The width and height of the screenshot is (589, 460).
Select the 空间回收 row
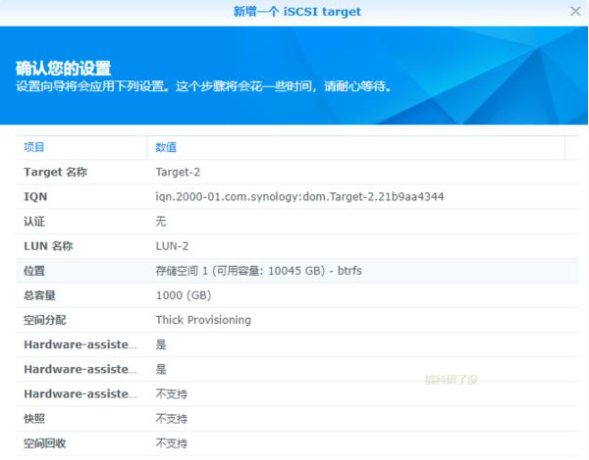(297, 443)
